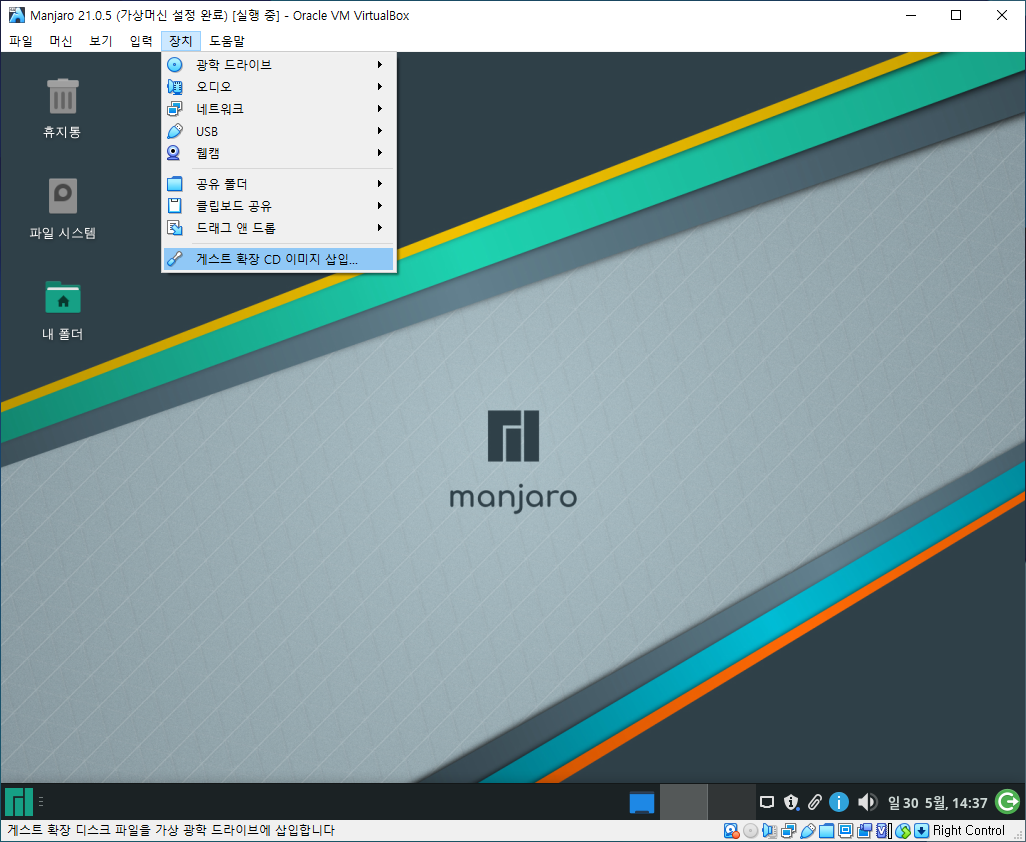1026x842 pixels.
Task: Click the network monitors icon beside 네트워크
Action: click(175, 109)
